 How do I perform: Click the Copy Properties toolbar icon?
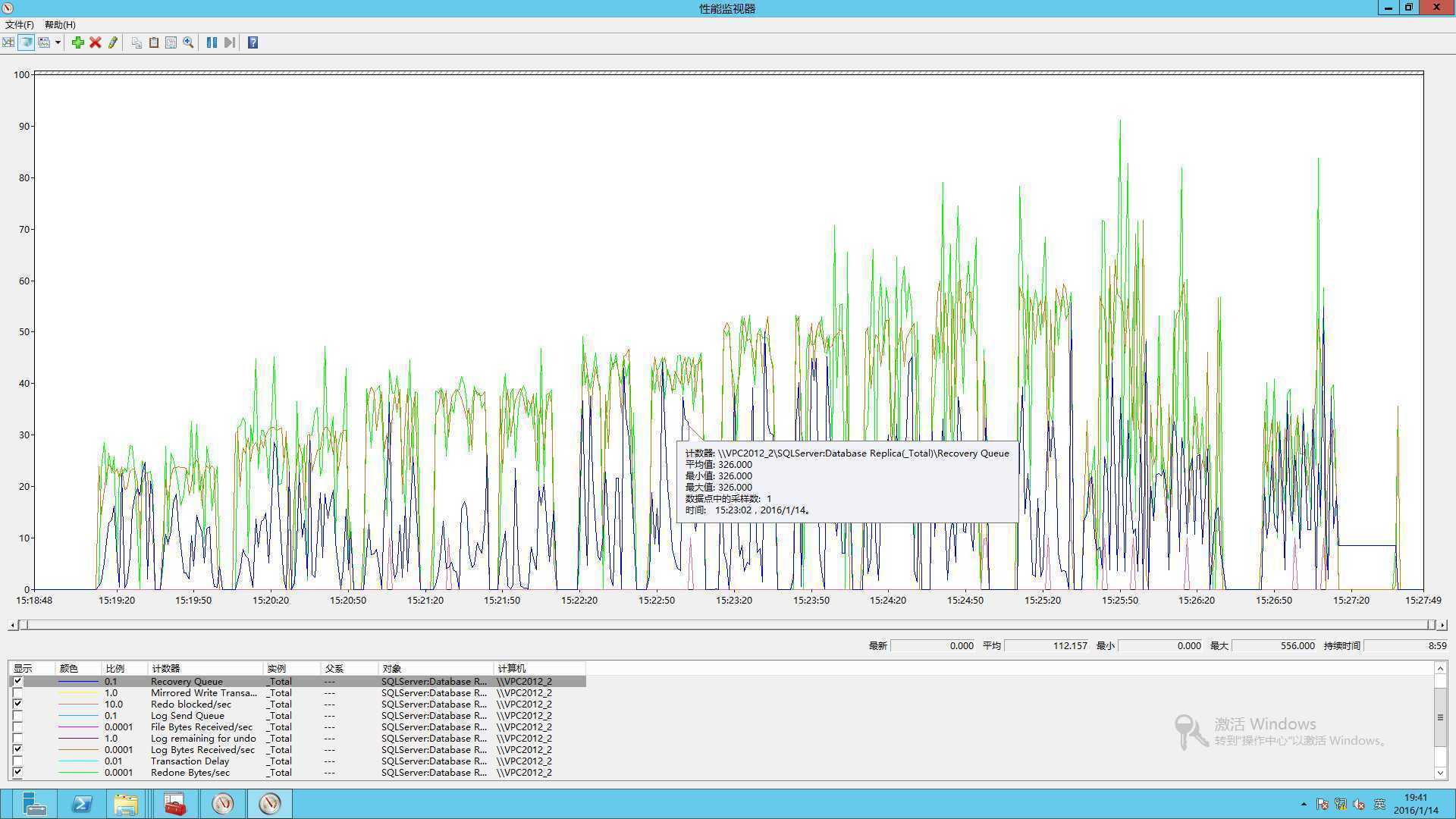(136, 42)
